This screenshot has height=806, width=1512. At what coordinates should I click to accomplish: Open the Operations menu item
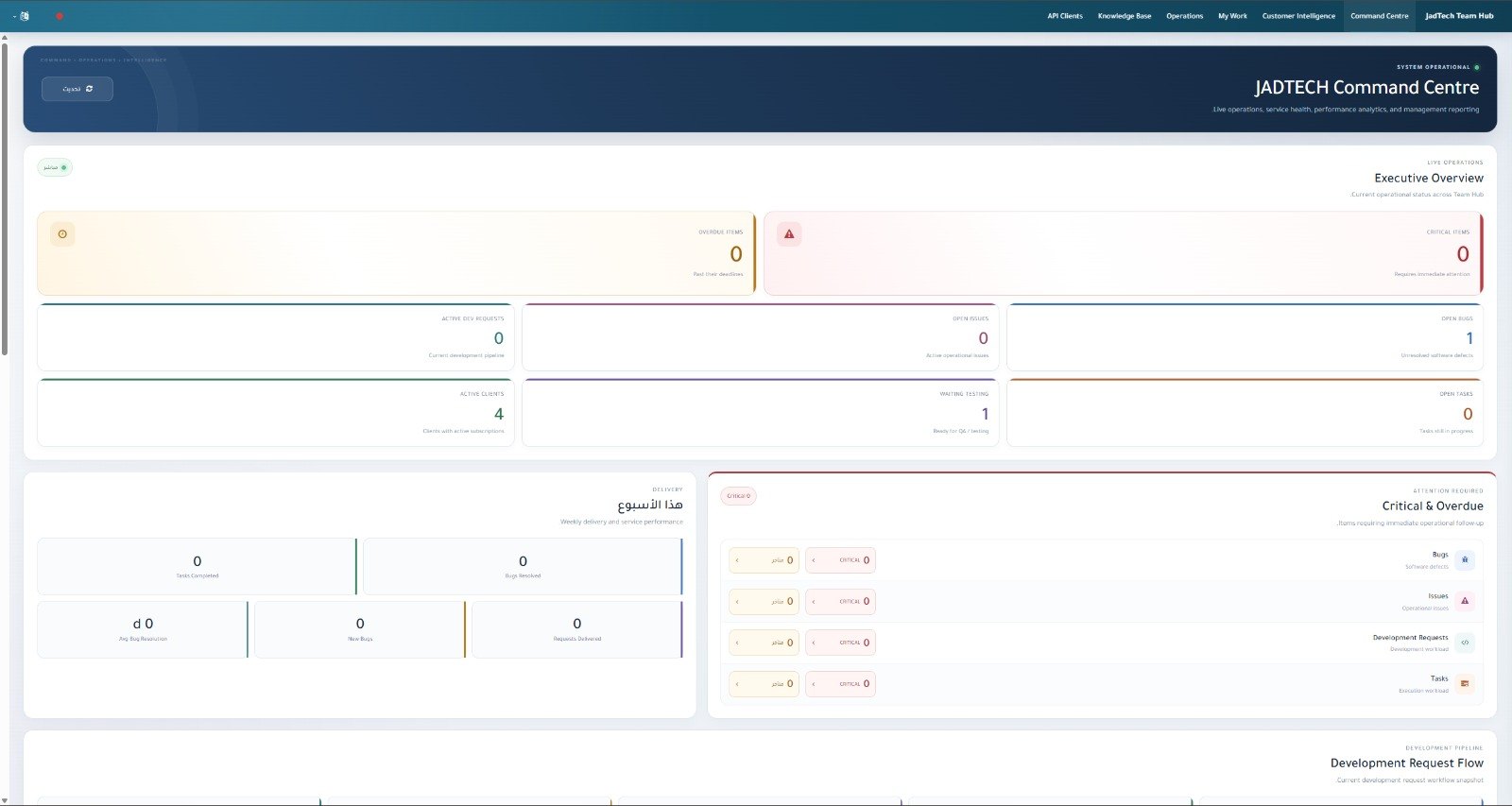[x=1184, y=16]
